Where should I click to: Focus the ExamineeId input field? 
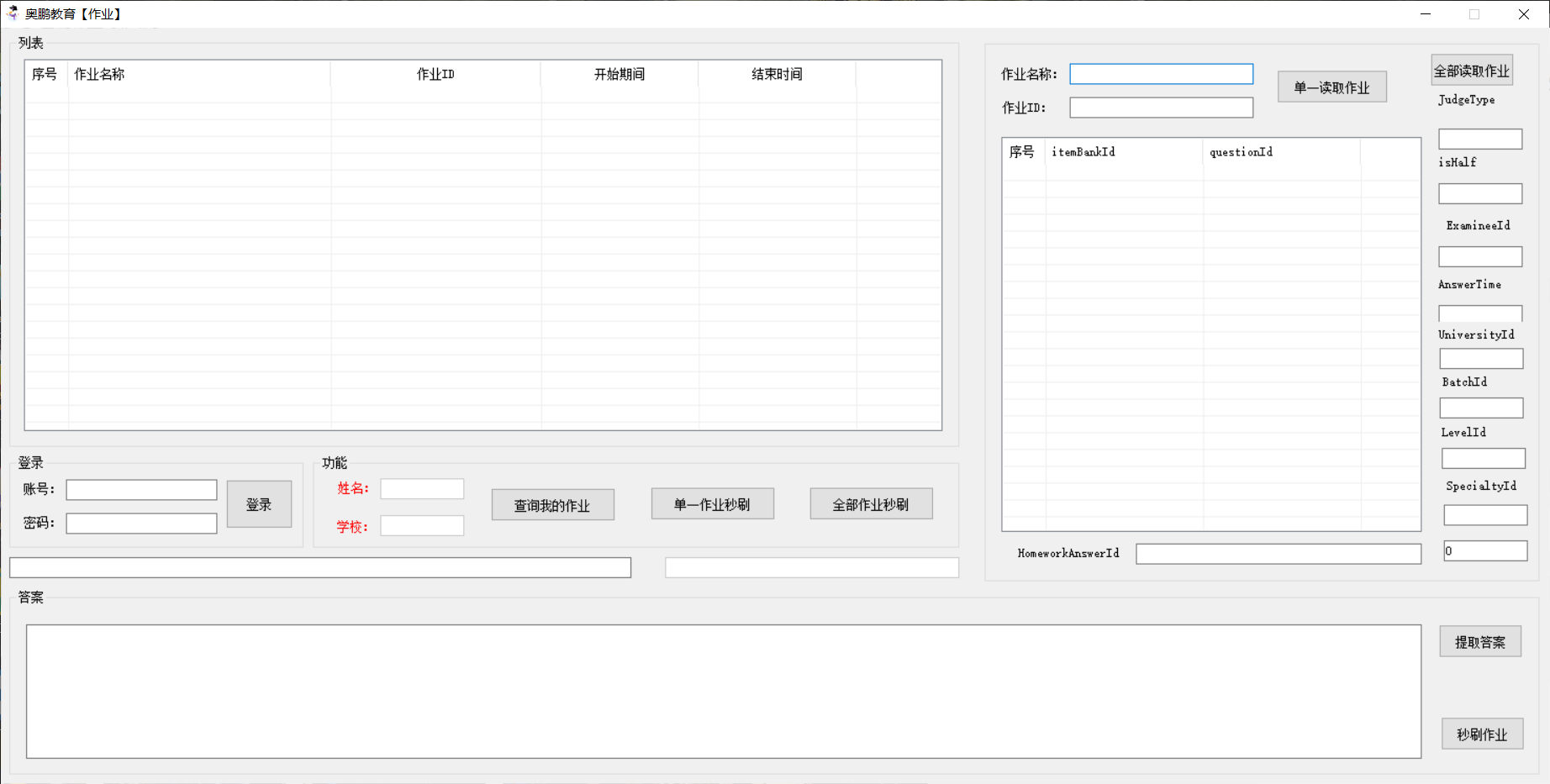[1480, 256]
